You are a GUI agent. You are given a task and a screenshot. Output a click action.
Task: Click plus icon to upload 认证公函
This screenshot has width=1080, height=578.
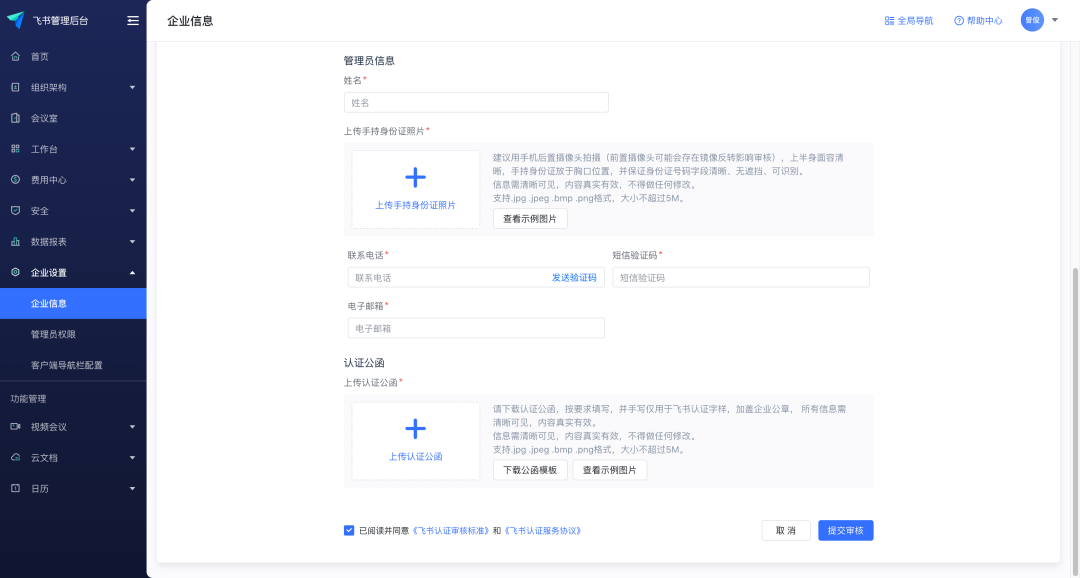(x=415, y=429)
